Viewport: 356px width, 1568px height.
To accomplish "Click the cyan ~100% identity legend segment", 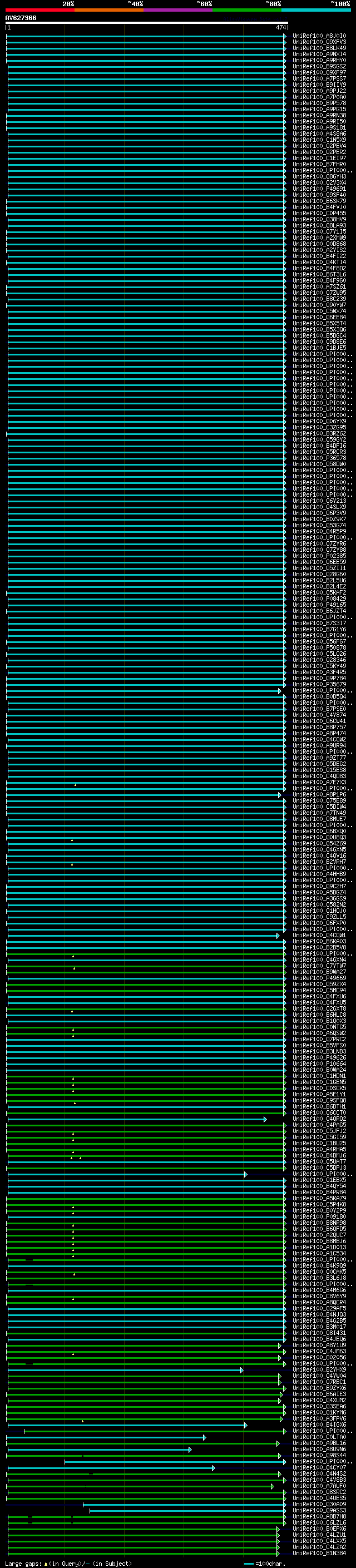I will coord(316,10).
